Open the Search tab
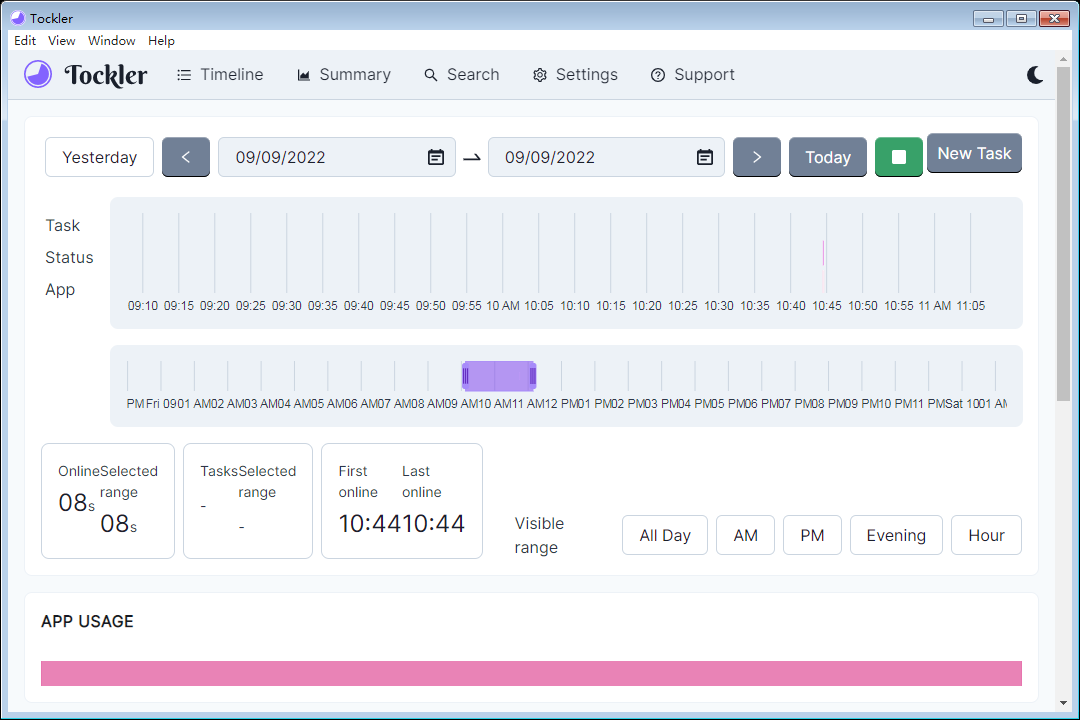This screenshot has width=1080, height=720. 461,74
